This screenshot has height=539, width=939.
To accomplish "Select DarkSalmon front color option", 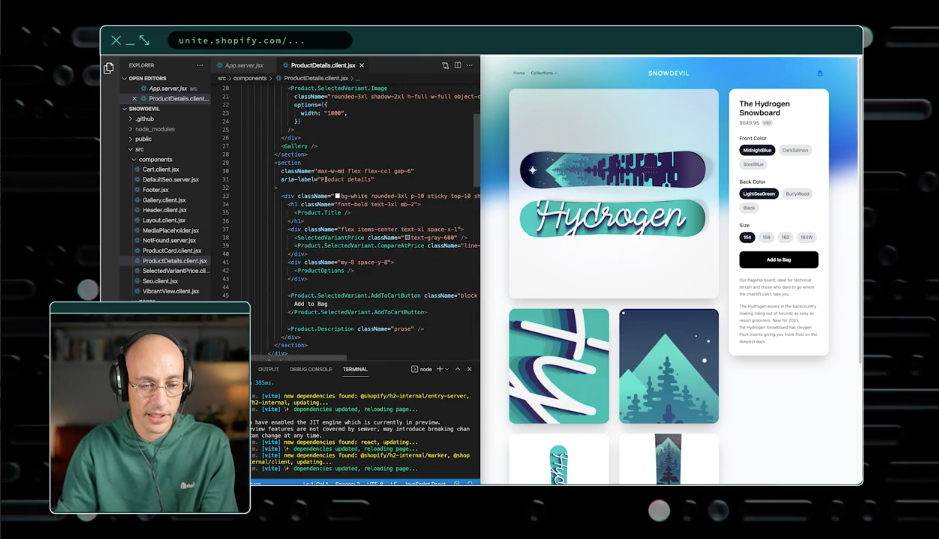I will click(795, 150).
